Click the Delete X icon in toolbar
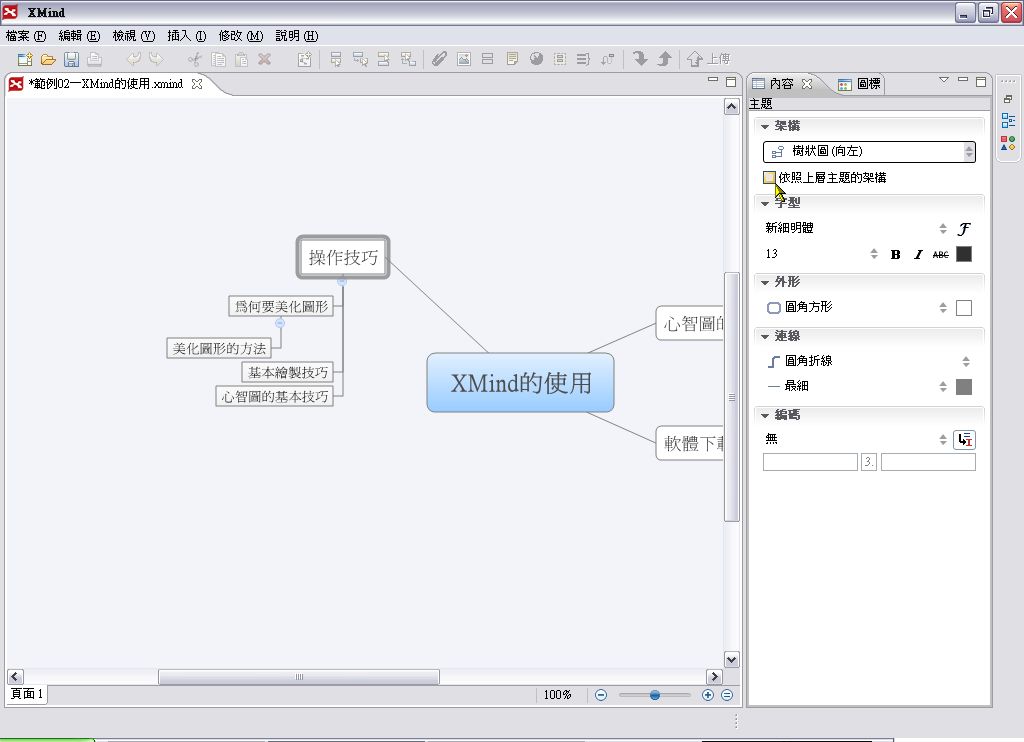Viewport: 1024px width, 742px height. click(264, 59)
